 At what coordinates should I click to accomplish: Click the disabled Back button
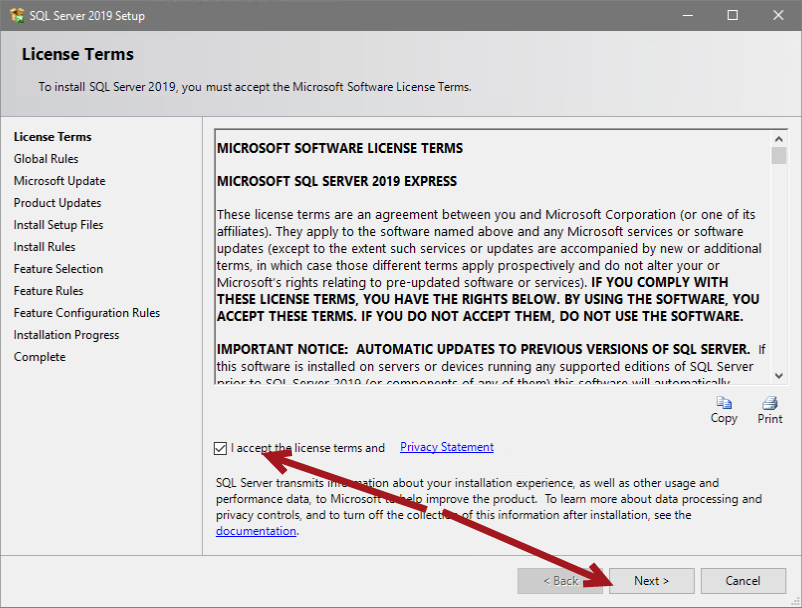pos(560,581)
